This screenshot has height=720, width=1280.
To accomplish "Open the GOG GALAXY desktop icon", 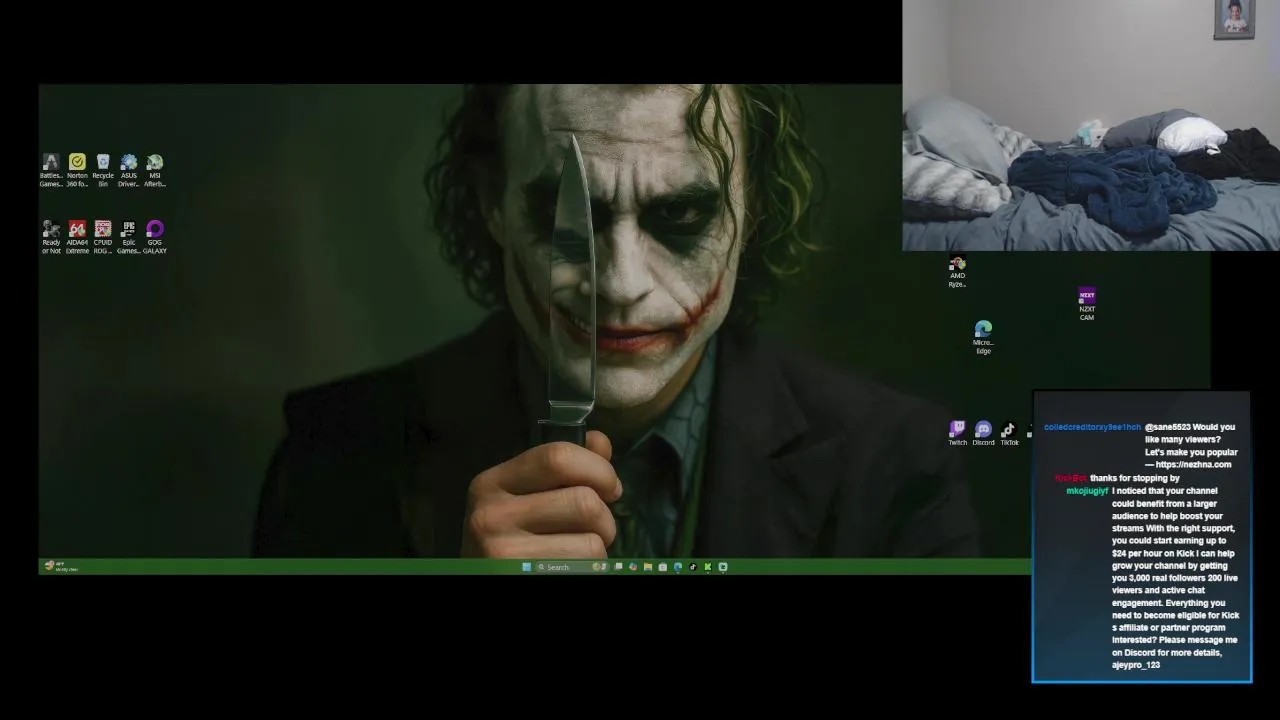I will click(x=155, y=237).
